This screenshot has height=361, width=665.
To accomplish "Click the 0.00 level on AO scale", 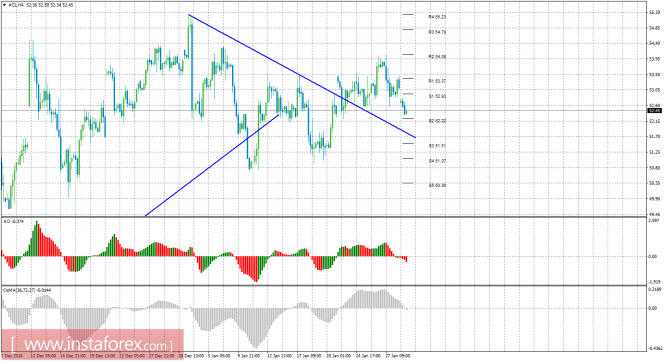I will [653, 256].
